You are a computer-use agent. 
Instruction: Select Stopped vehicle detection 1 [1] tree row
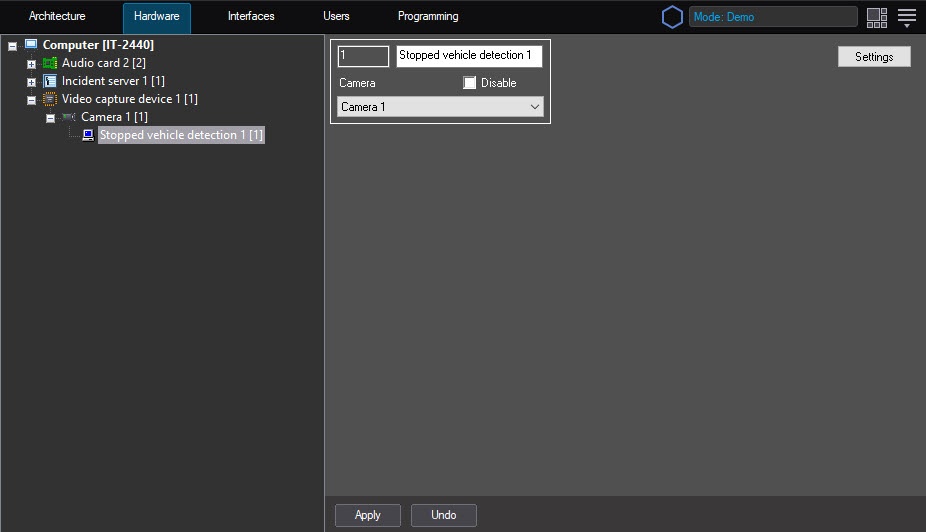(x=181, y=135)
